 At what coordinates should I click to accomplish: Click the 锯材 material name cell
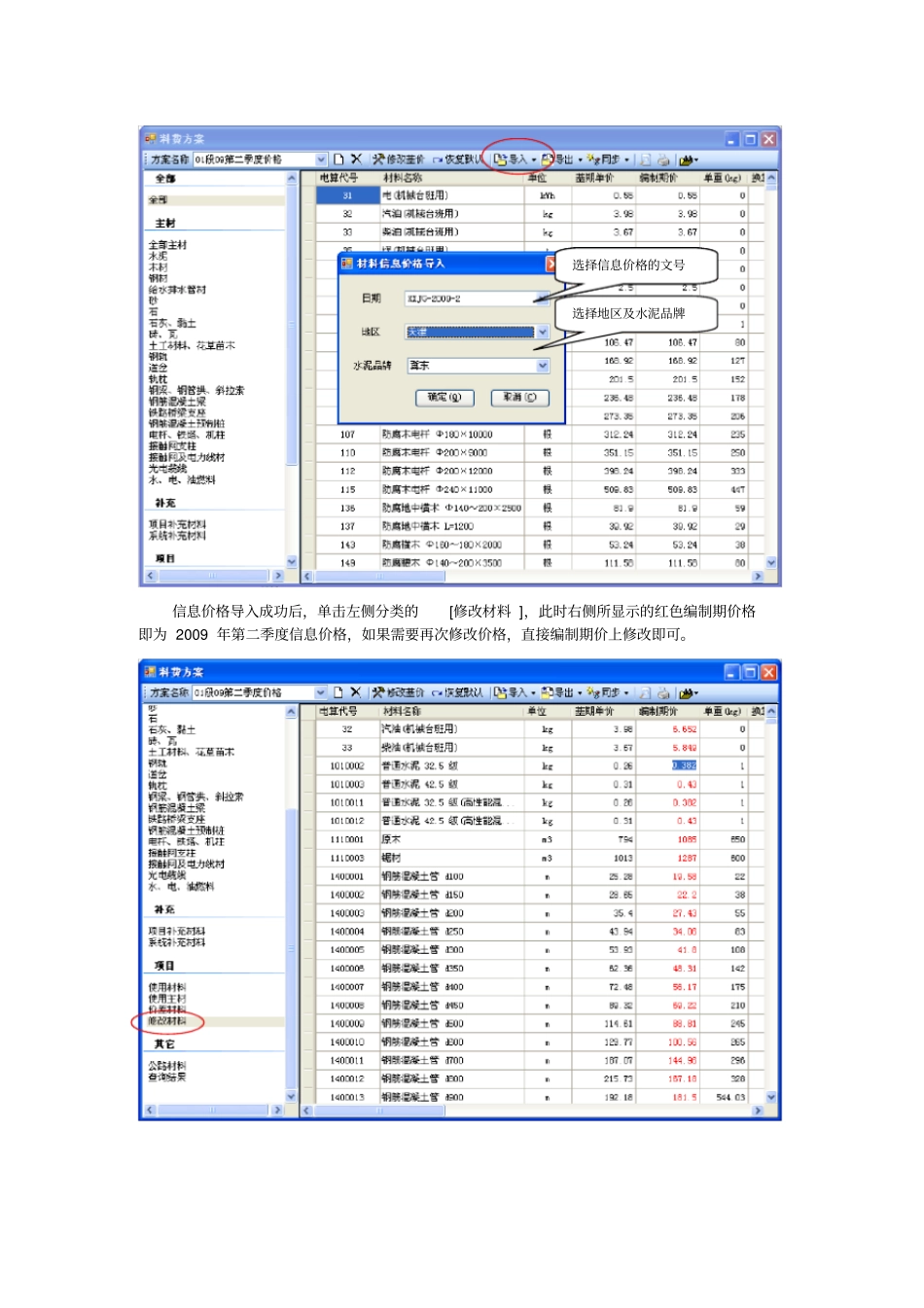391,858
